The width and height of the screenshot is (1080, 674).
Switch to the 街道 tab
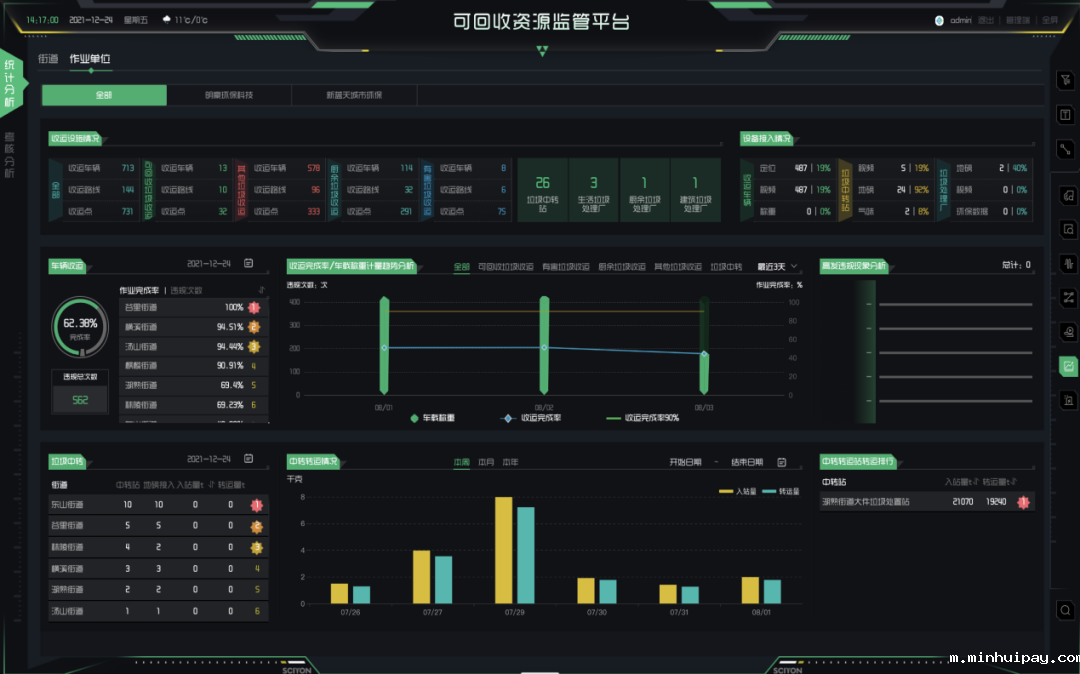[48, 59]
